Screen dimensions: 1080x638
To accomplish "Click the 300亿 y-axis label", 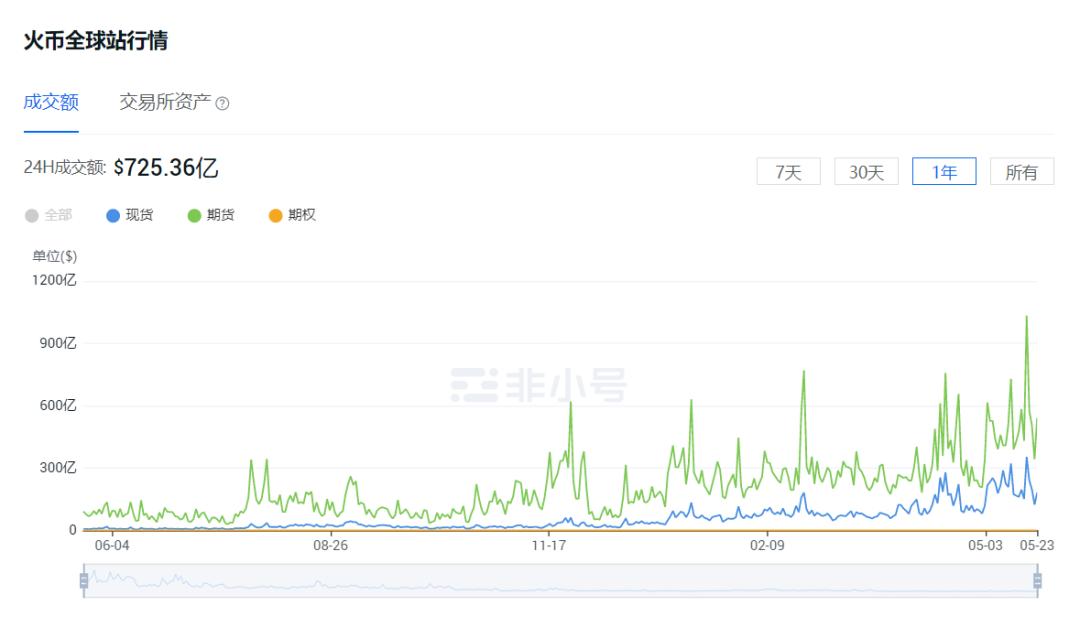I will (58, 468).
